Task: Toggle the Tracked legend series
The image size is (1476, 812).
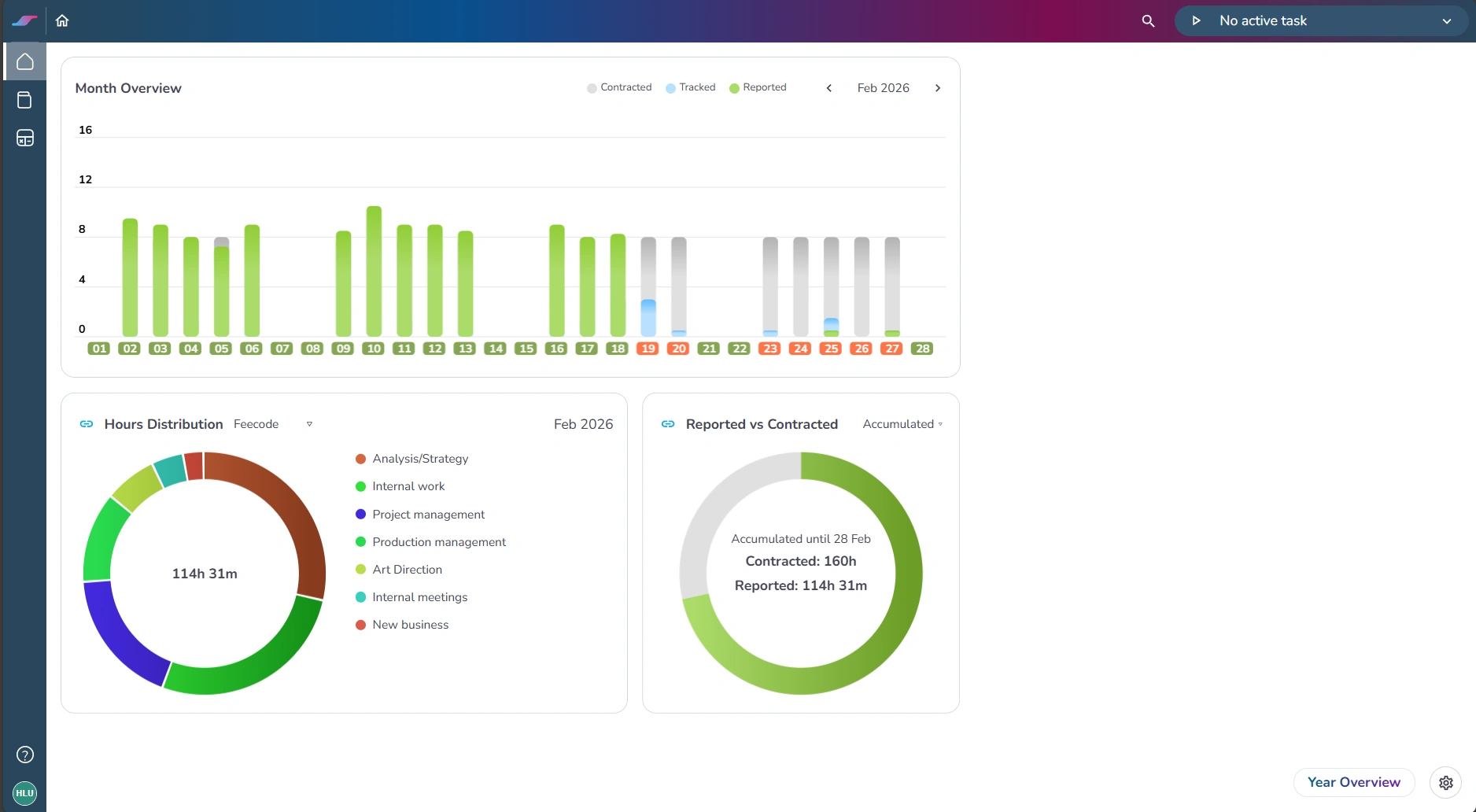Action: pyautogui.click(x=690, y=87)
